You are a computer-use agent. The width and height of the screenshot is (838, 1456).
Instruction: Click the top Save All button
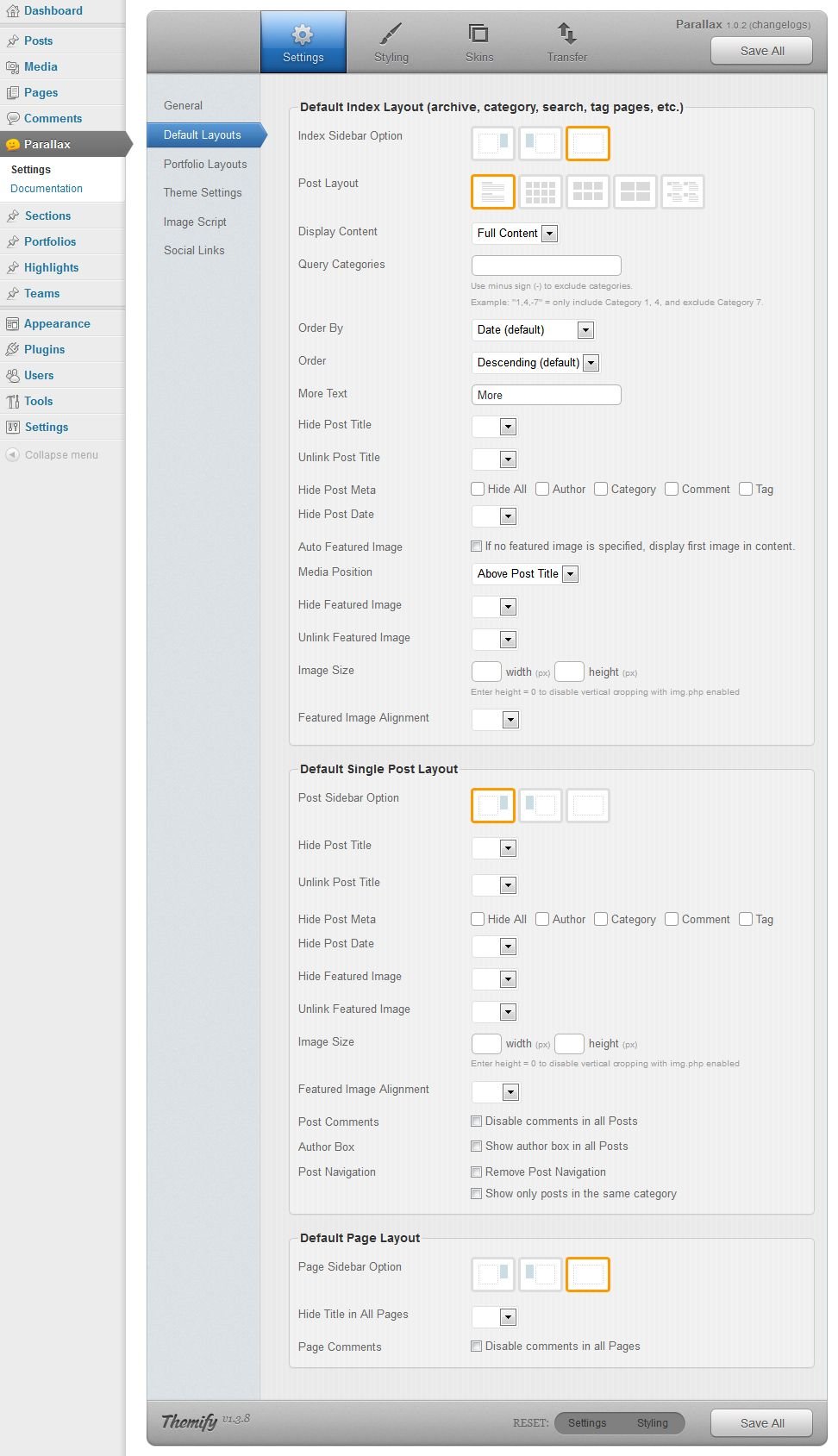[x=761, y=51]
